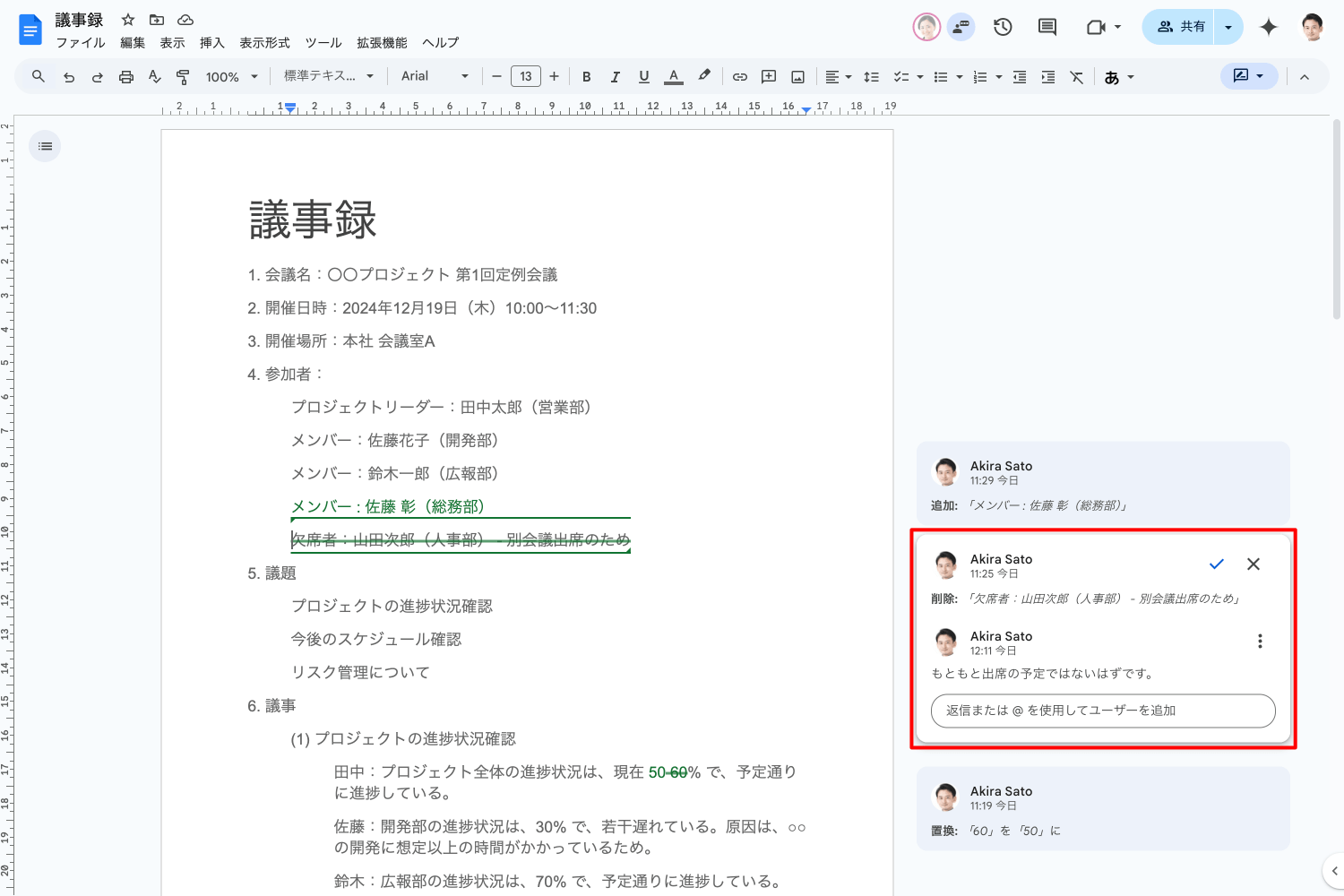Screen dimensions: 1344x896
Task: Open the text alignment dropdown
Action: coord(839,77)
